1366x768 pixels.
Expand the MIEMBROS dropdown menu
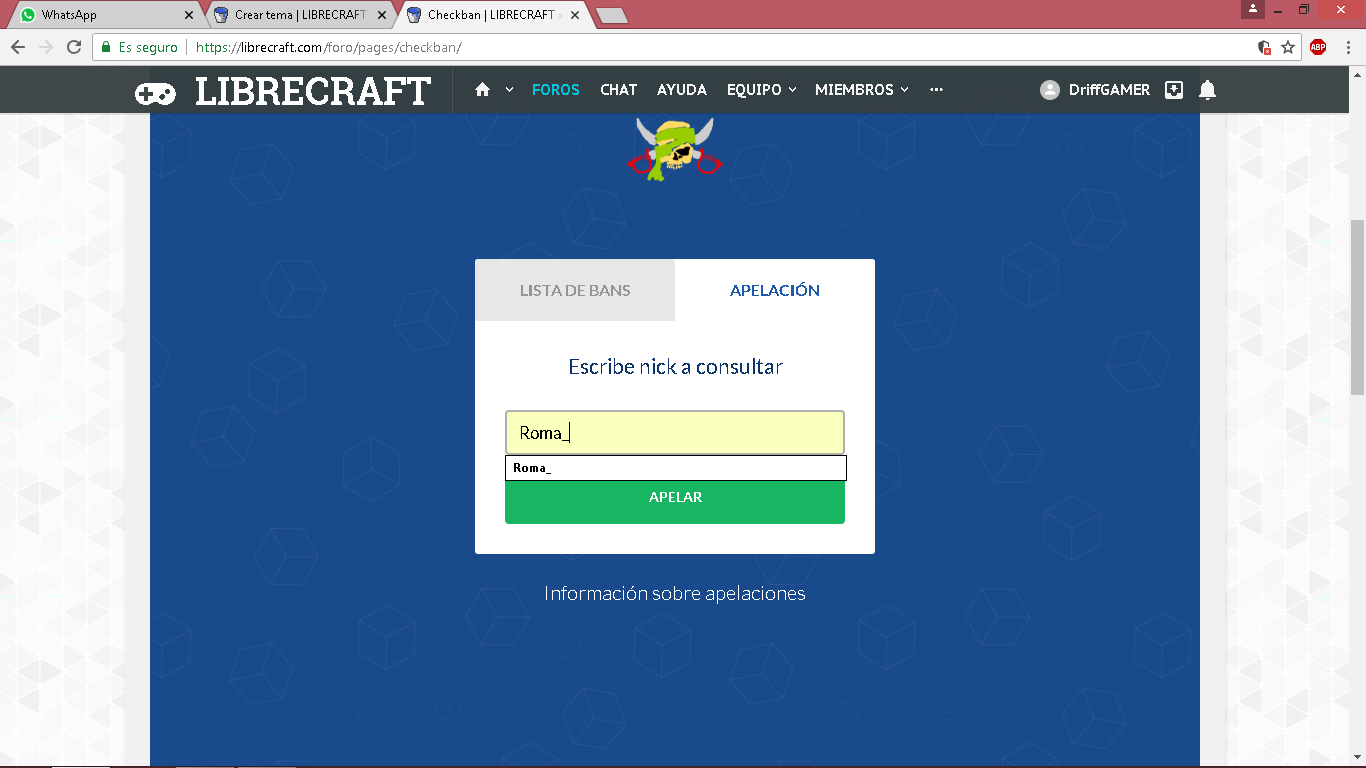[x=862, y=89]
